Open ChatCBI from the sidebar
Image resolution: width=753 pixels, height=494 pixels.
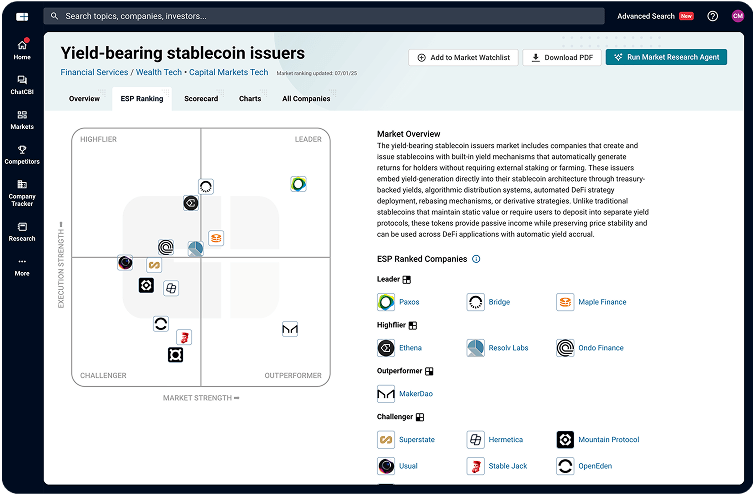[x=22, y=84]
